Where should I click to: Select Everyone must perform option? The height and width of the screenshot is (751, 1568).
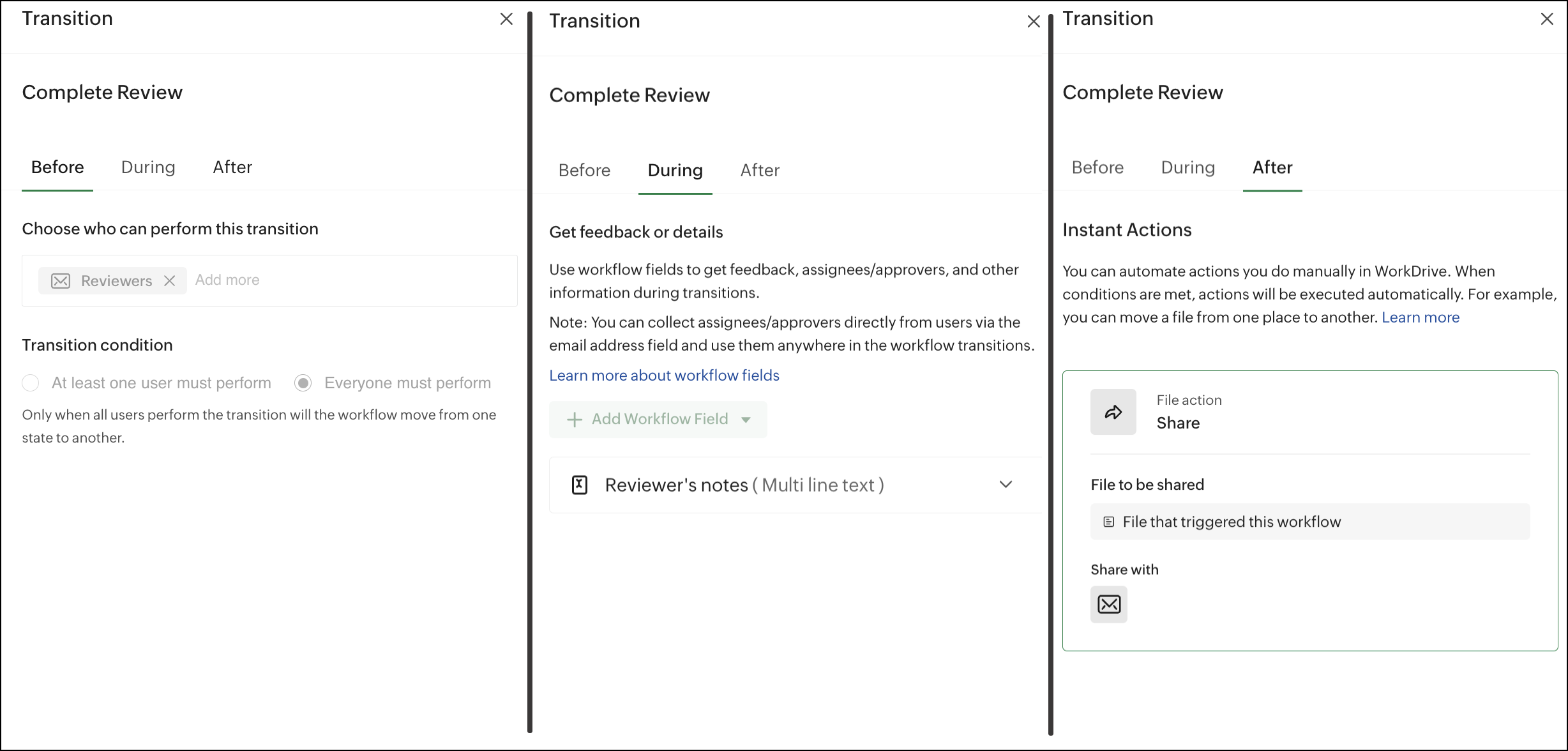coord(303,383)
